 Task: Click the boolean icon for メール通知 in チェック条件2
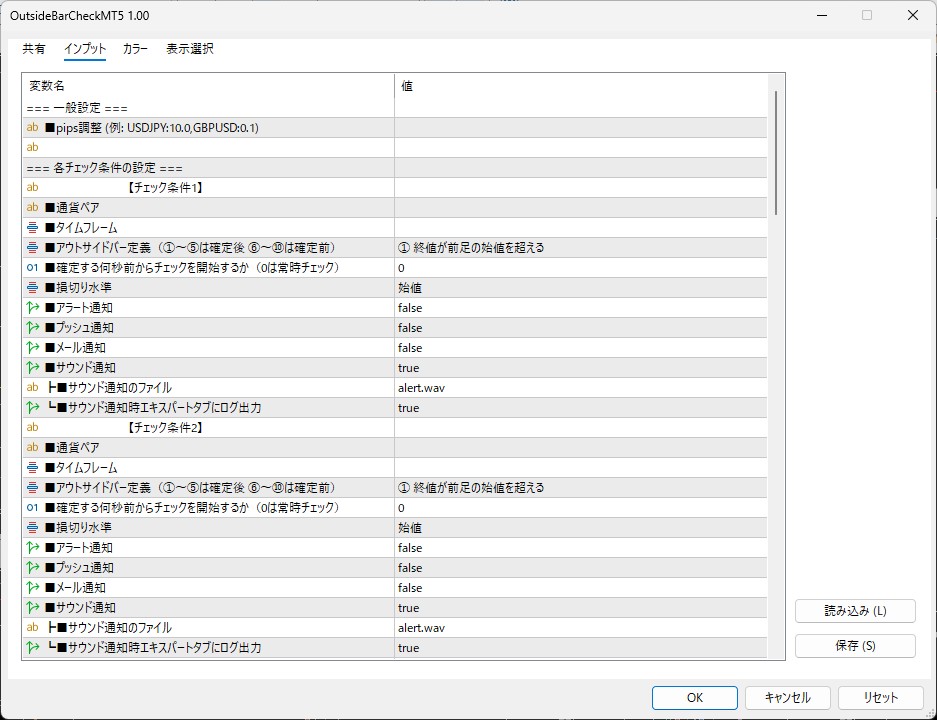coord(33,587)
